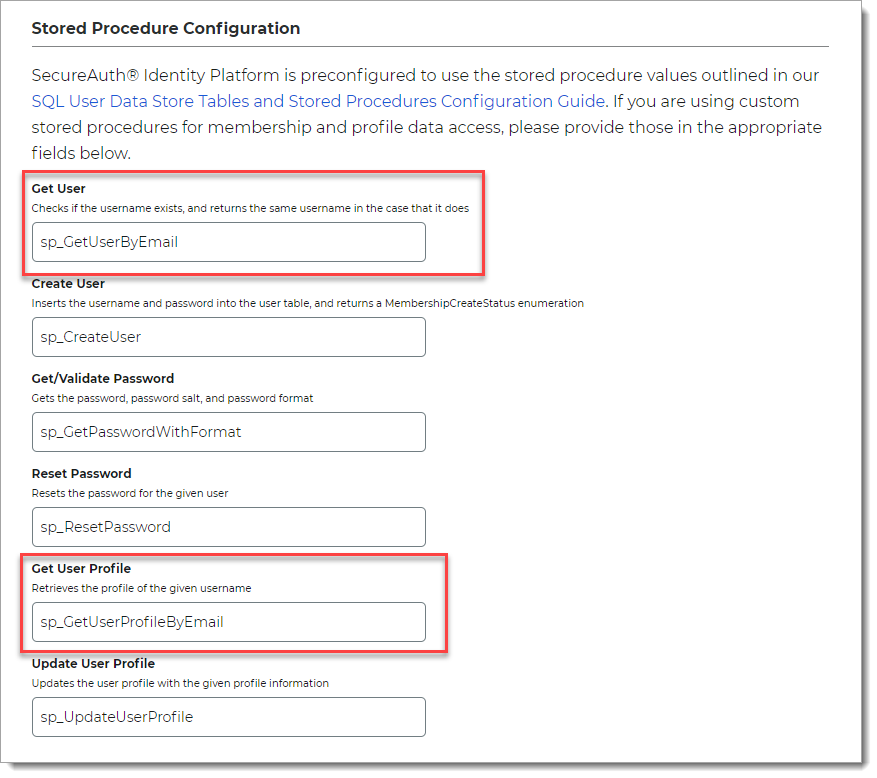Click the "Create User" field label
Screen dimensions: 877x778
(68, 284)
